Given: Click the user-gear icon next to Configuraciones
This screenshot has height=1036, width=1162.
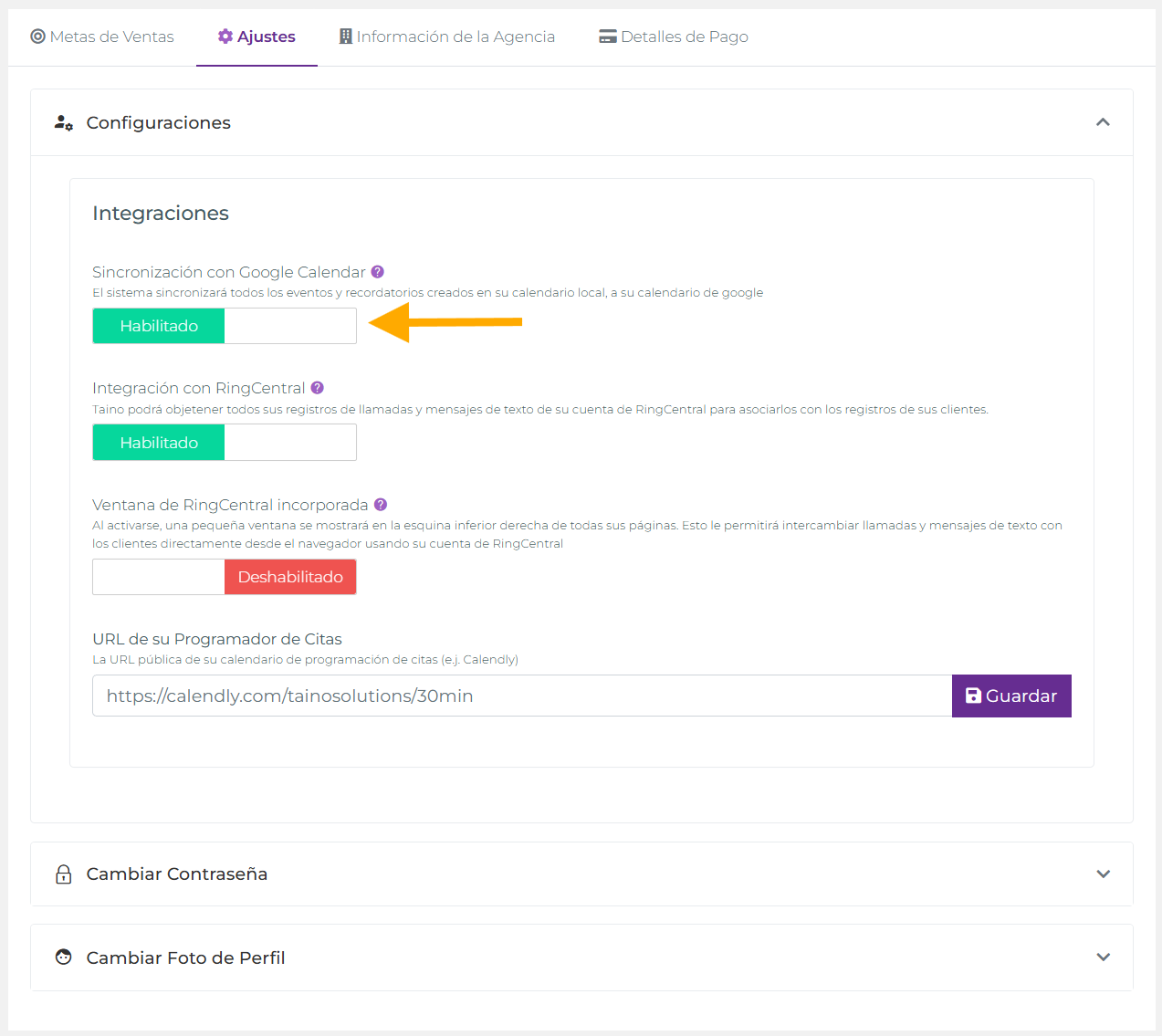Looking at the screenshot, I should click(63, 122).
